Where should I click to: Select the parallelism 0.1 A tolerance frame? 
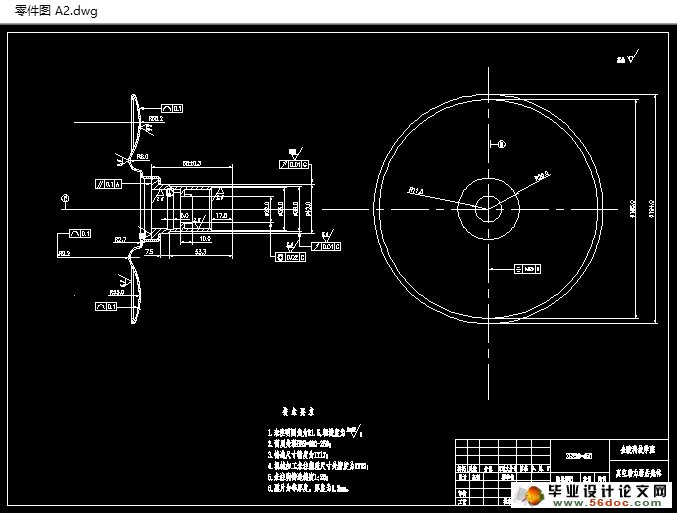coord(107,184)
